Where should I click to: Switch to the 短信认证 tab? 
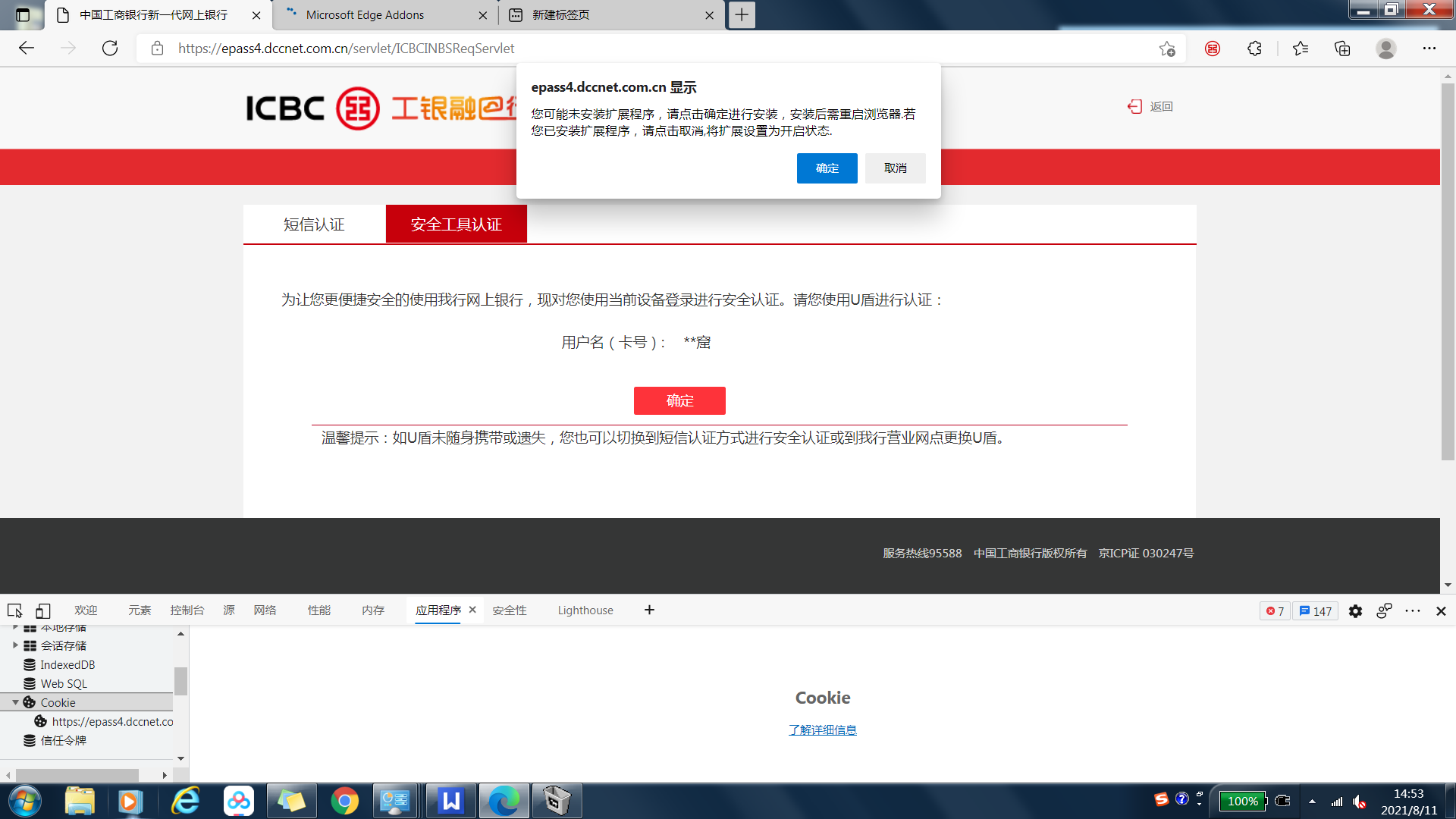point(314,224)
